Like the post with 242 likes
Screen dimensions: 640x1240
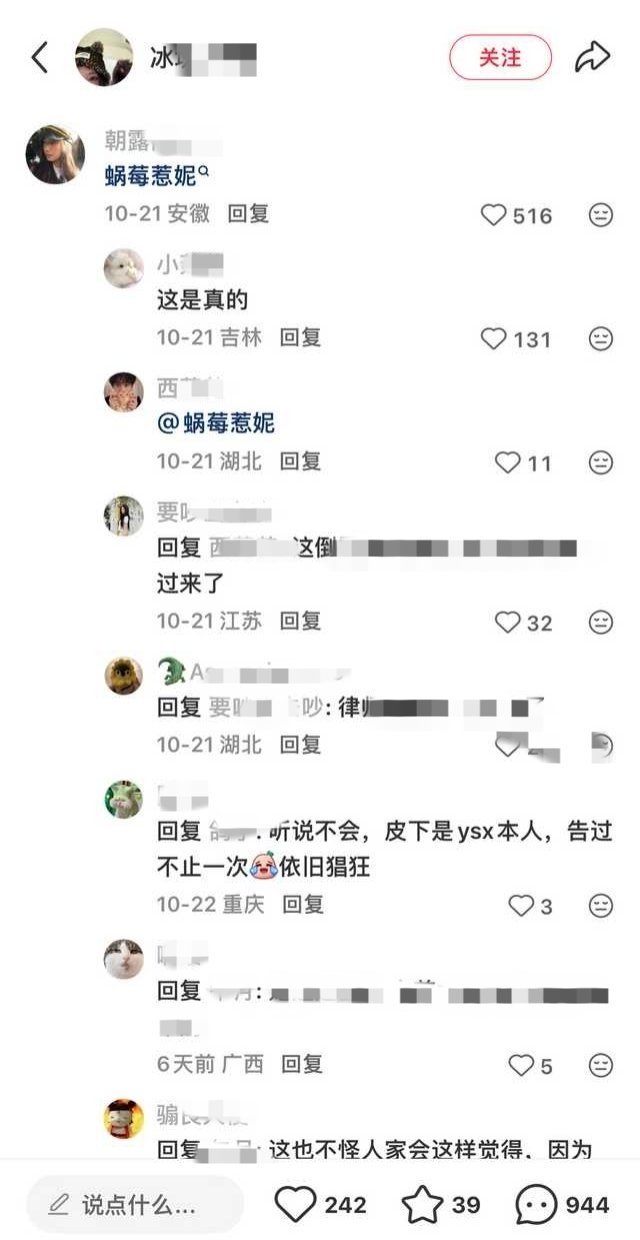(294, 1205)
